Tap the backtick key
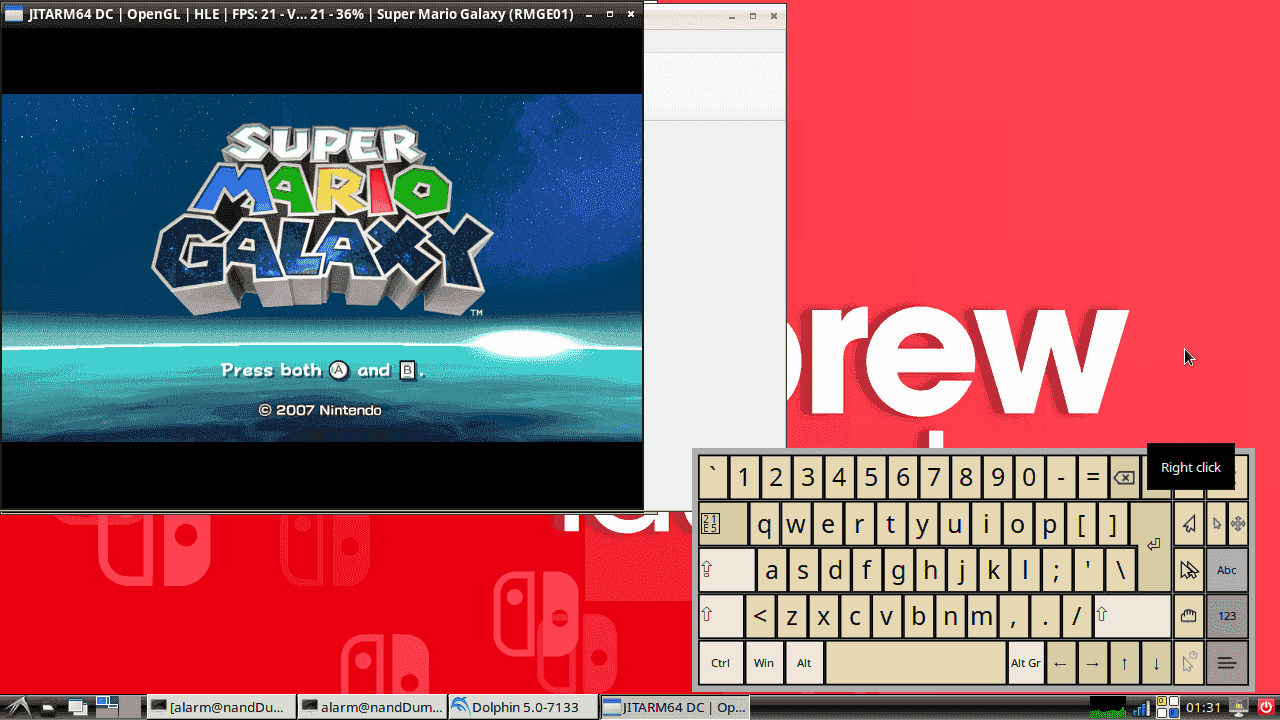This screenshot has height=720, width=1280. 713,477
